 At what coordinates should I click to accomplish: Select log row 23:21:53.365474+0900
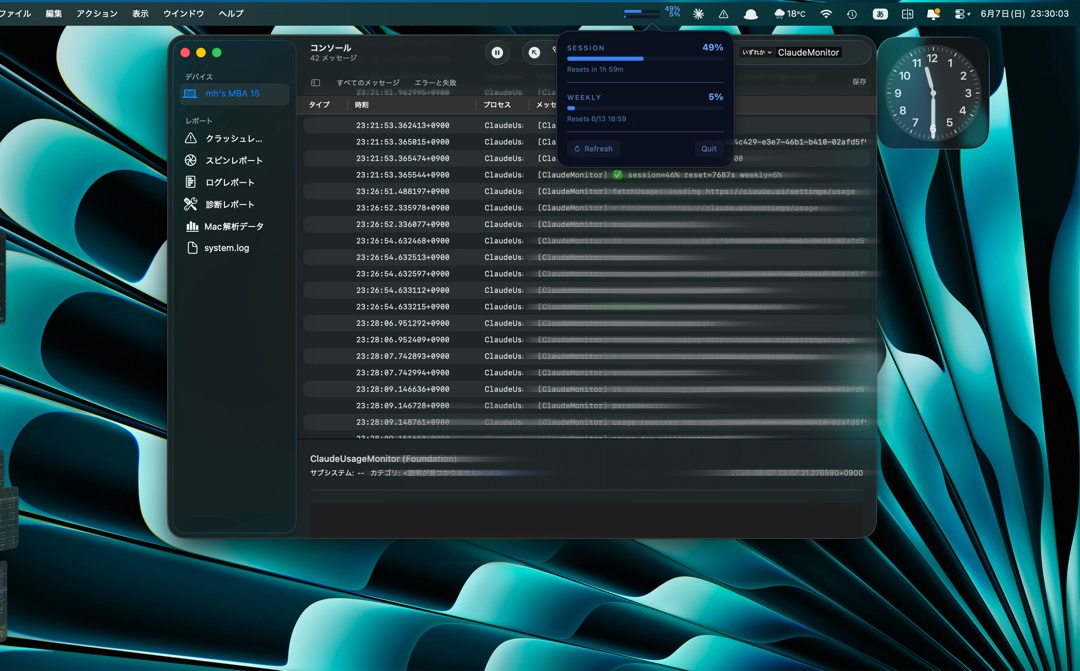pos(586,158)
